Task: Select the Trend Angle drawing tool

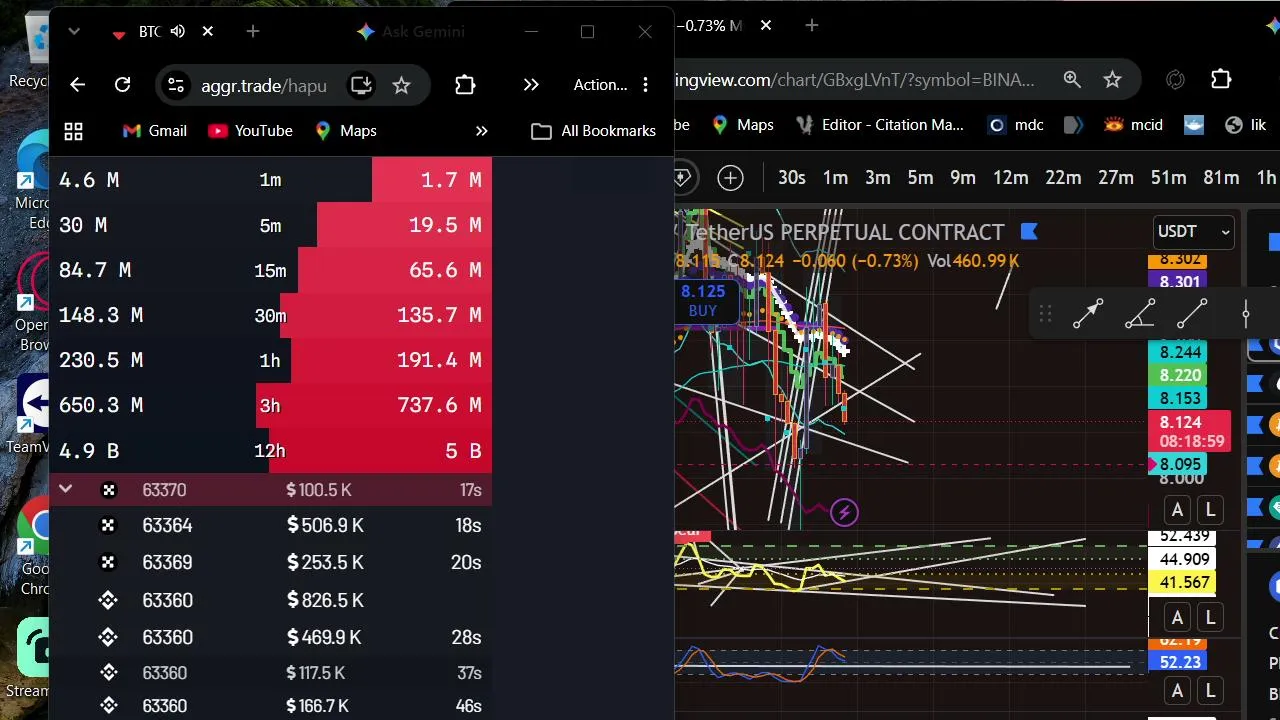Action: [x=1140, y=314]
